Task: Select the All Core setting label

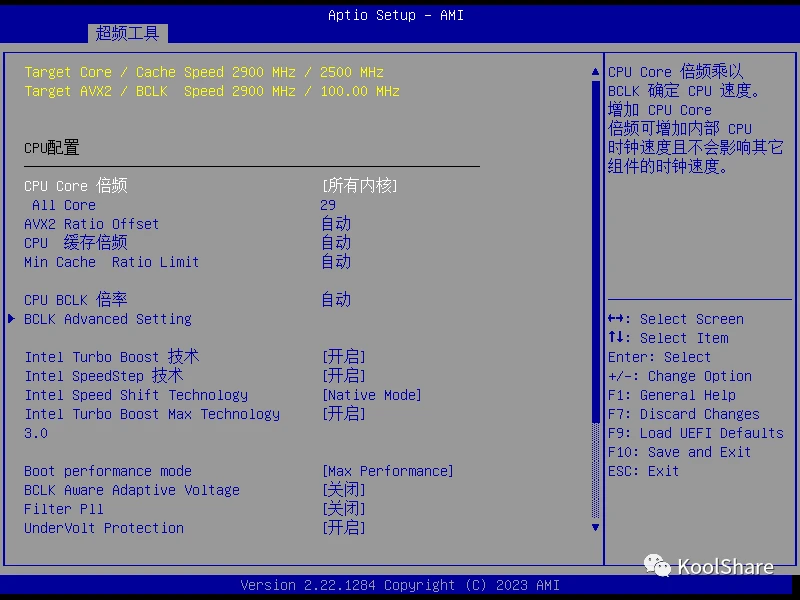Action: click(64, 205)
